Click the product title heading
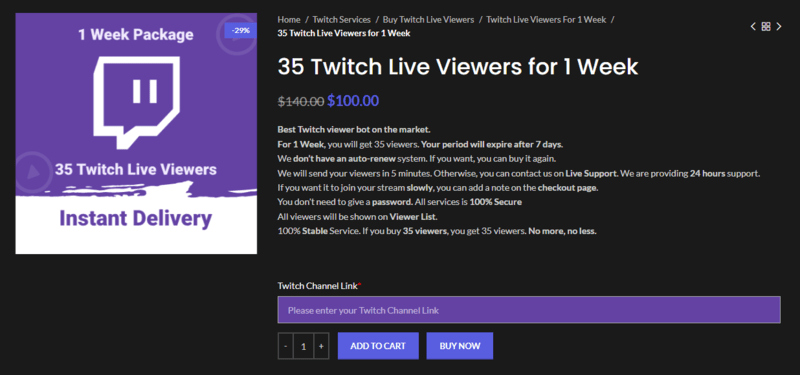Image resolution: width=800 pixels, height=375 pixels. 458,67
